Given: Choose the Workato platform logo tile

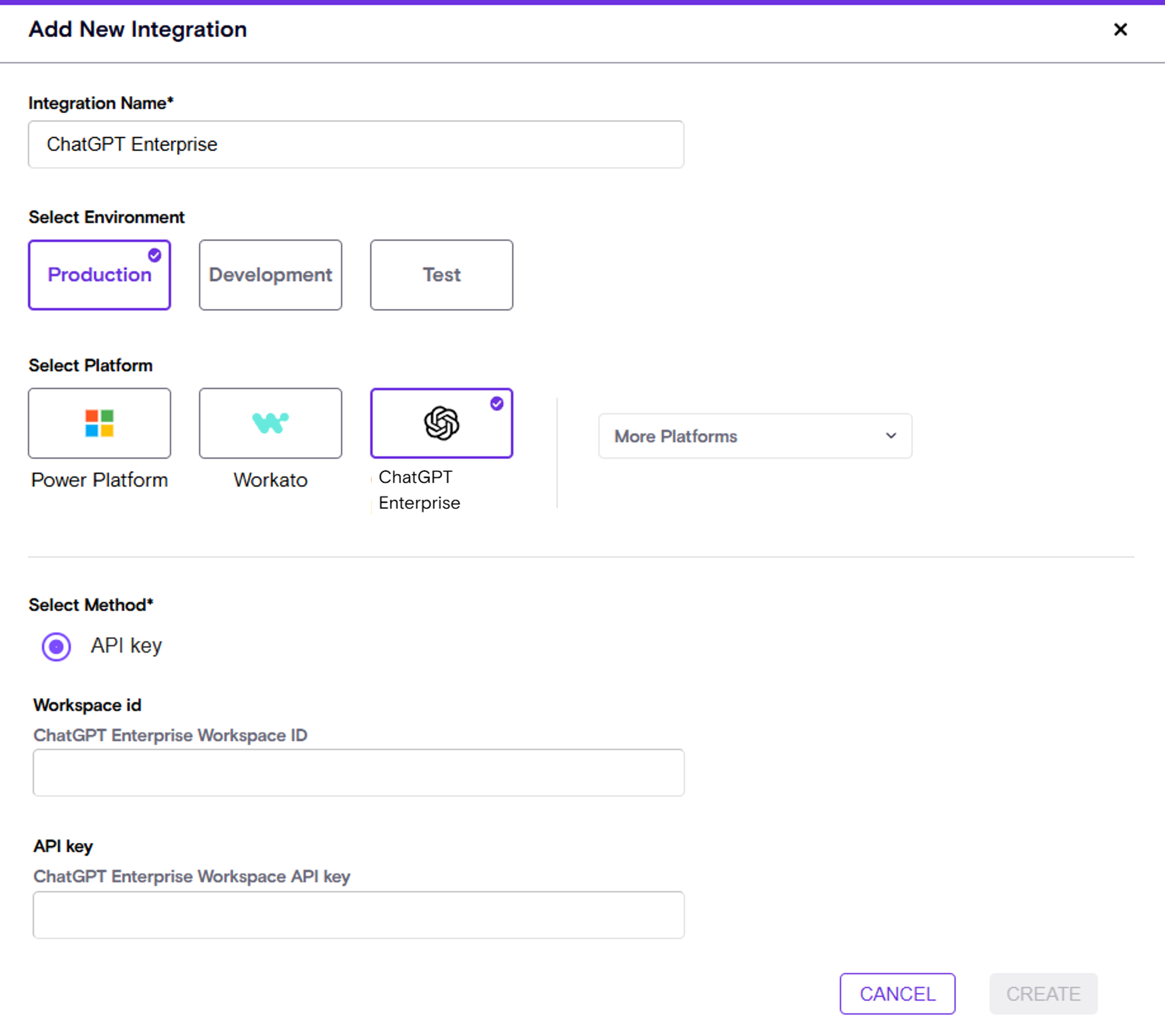Looking at the screenshot, I should pyautogui.click(x=270, y=423).
